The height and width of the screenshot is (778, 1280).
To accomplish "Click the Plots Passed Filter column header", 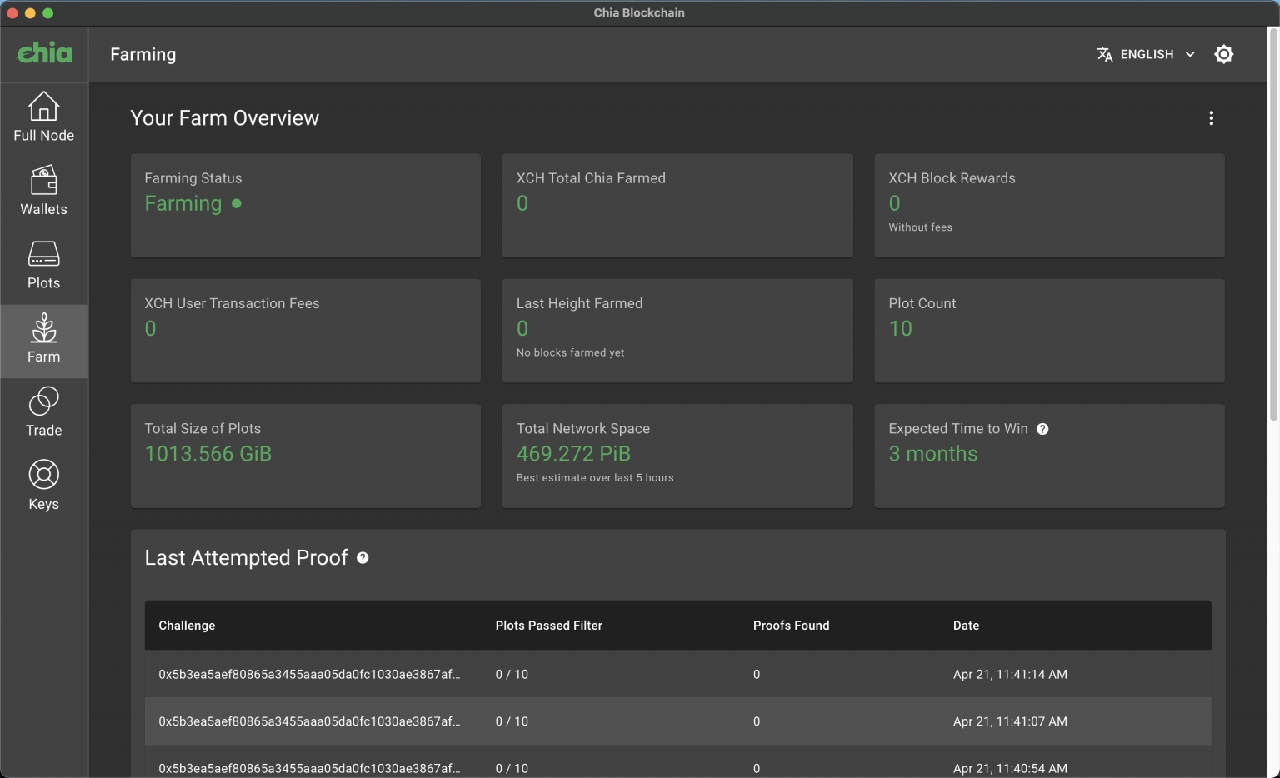I will [549, 626].
